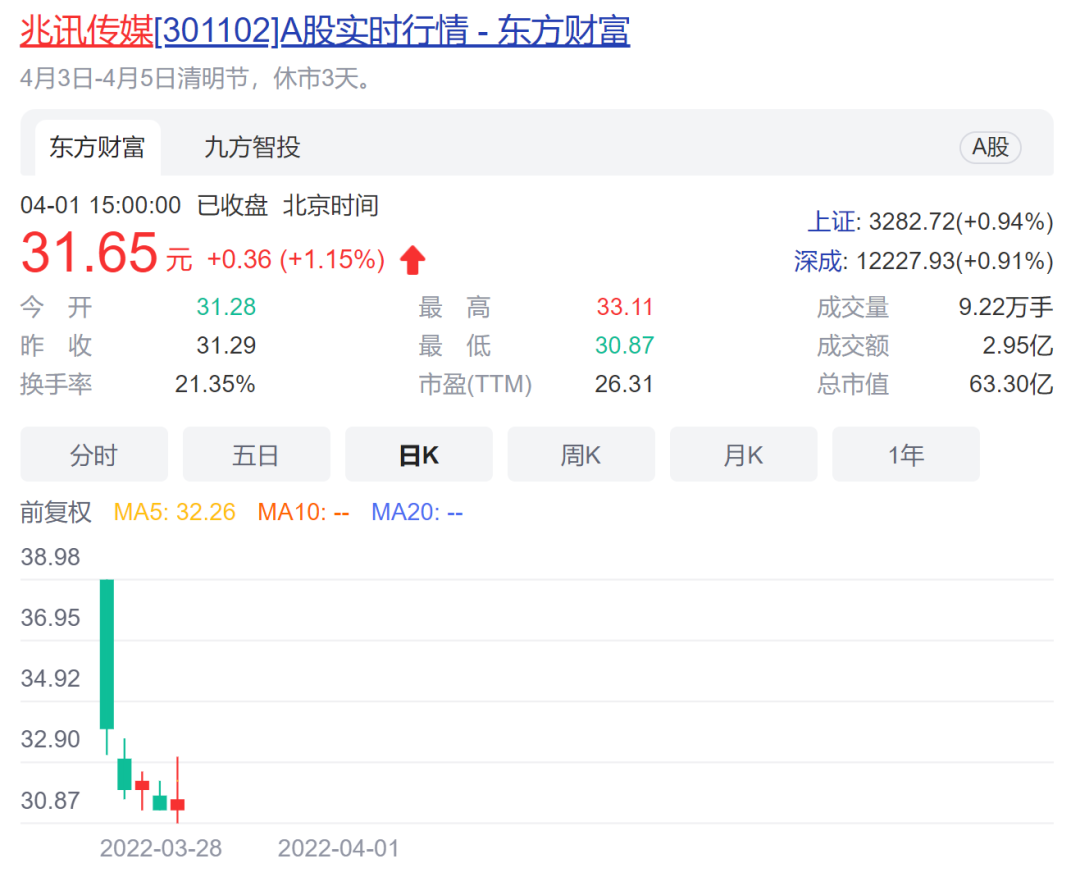The height and width of the screenshot is (877, 1080).
Task: Click the last red candlestick on chart
Action: (178, 803)
